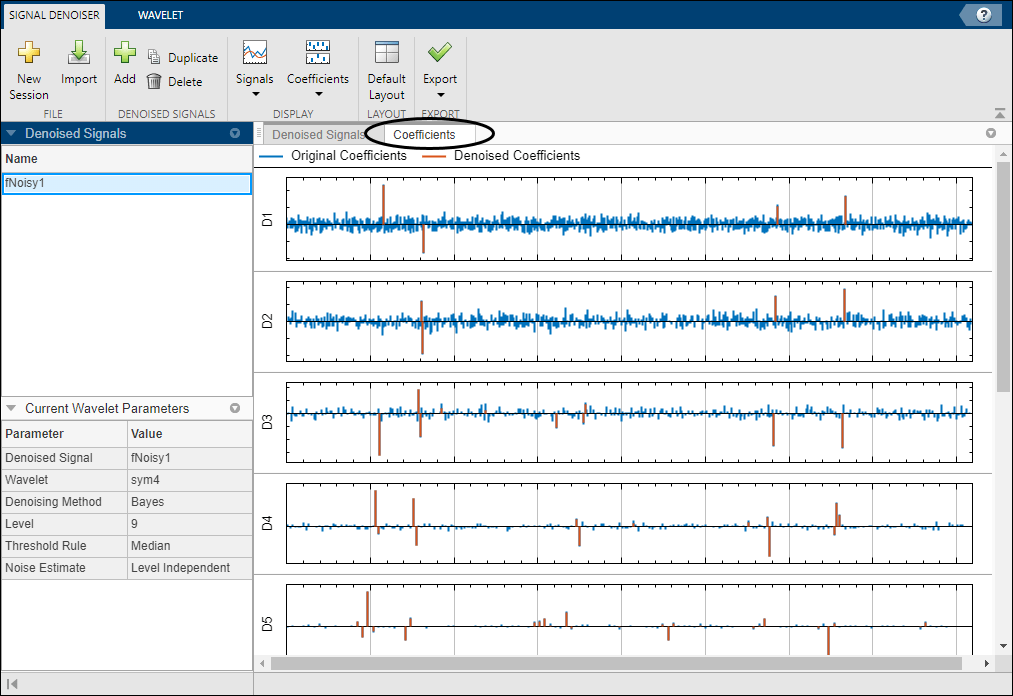Open the help question mark button

tap(984, 14)
